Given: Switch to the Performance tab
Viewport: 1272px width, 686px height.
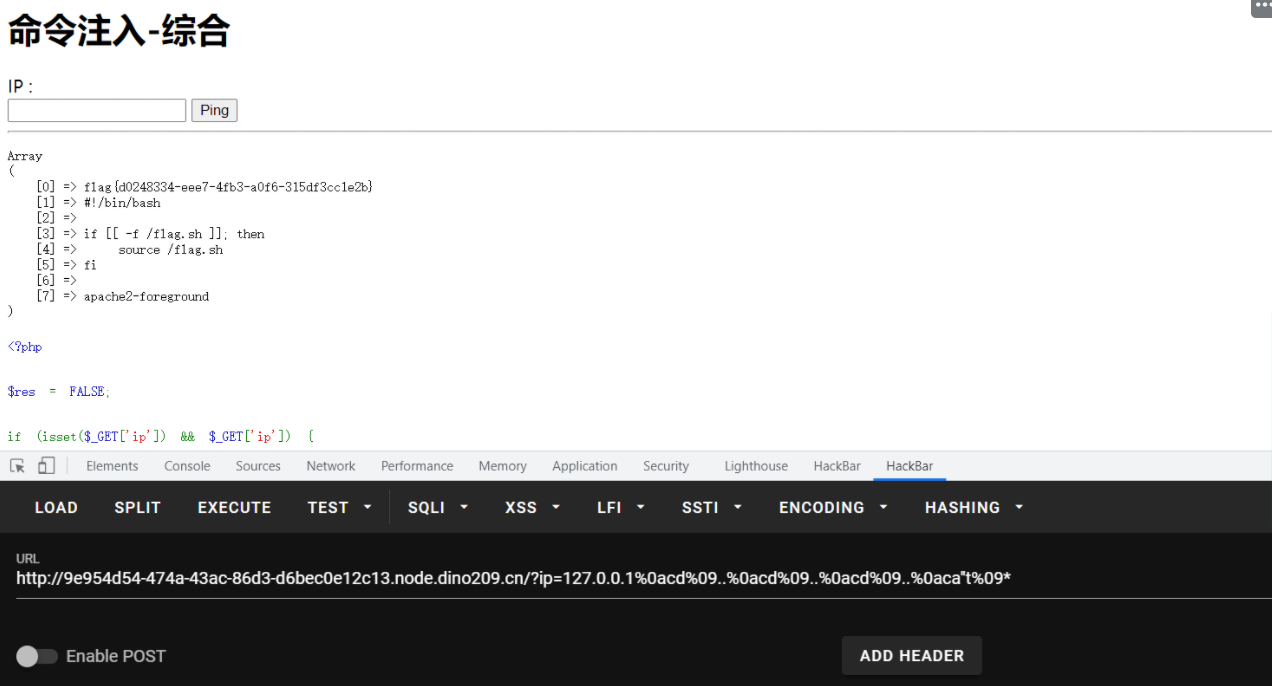Looking at the screenshot, I should click(417, 466).
